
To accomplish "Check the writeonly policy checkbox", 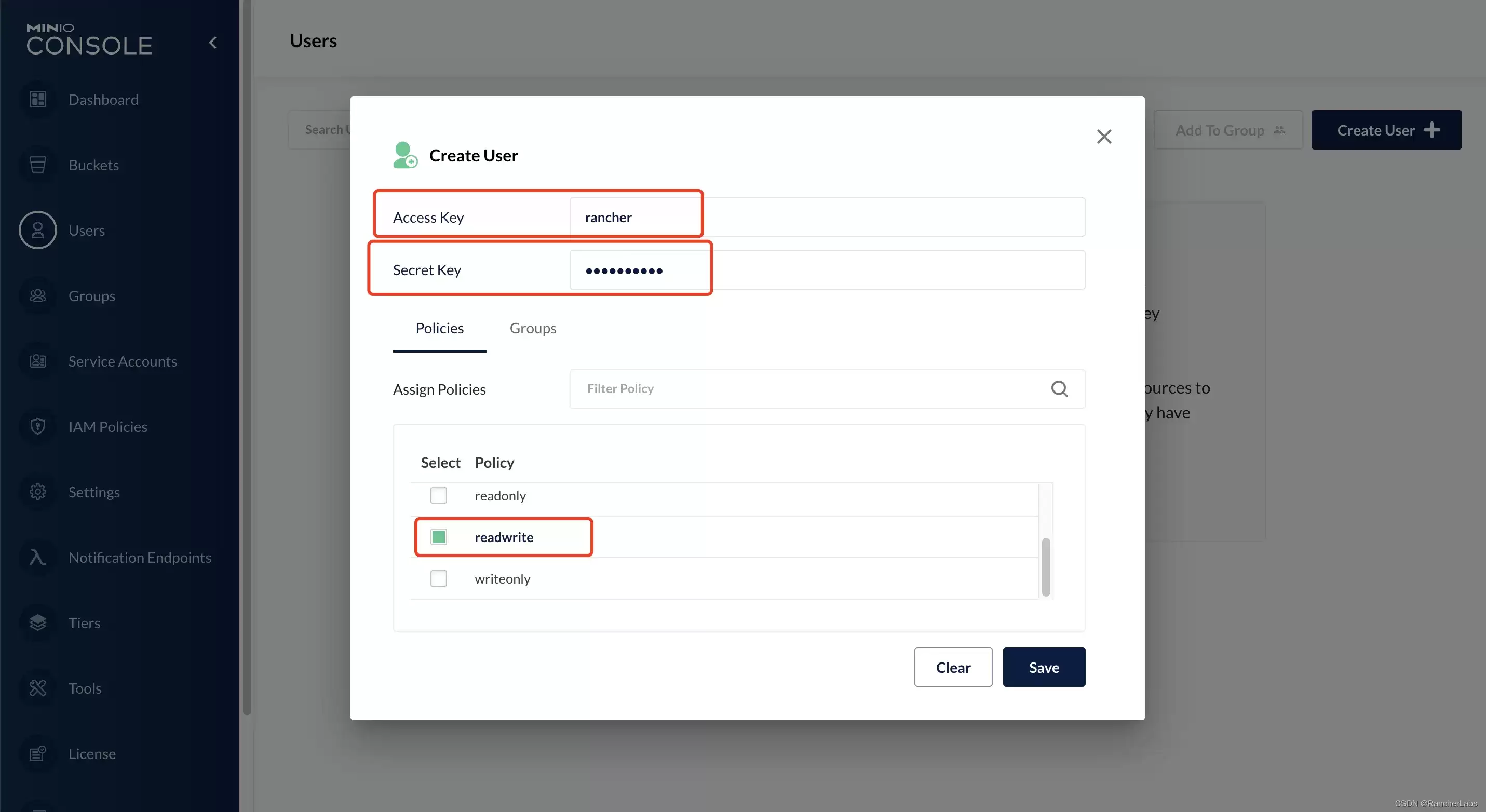I will pos(438,578).
